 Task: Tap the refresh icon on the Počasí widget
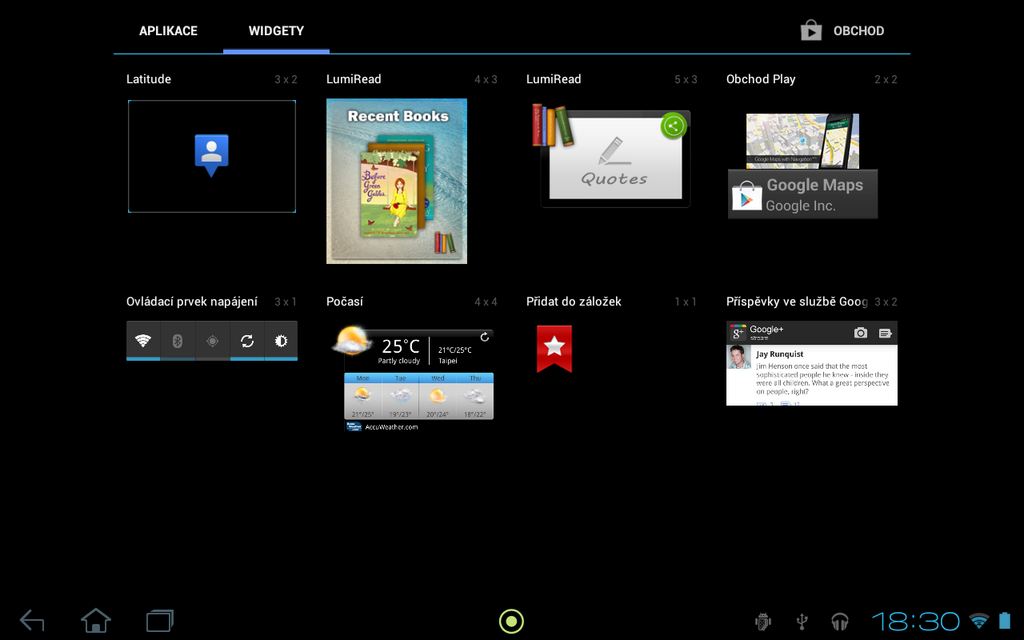pyautogui.click(x=485, y=337)
